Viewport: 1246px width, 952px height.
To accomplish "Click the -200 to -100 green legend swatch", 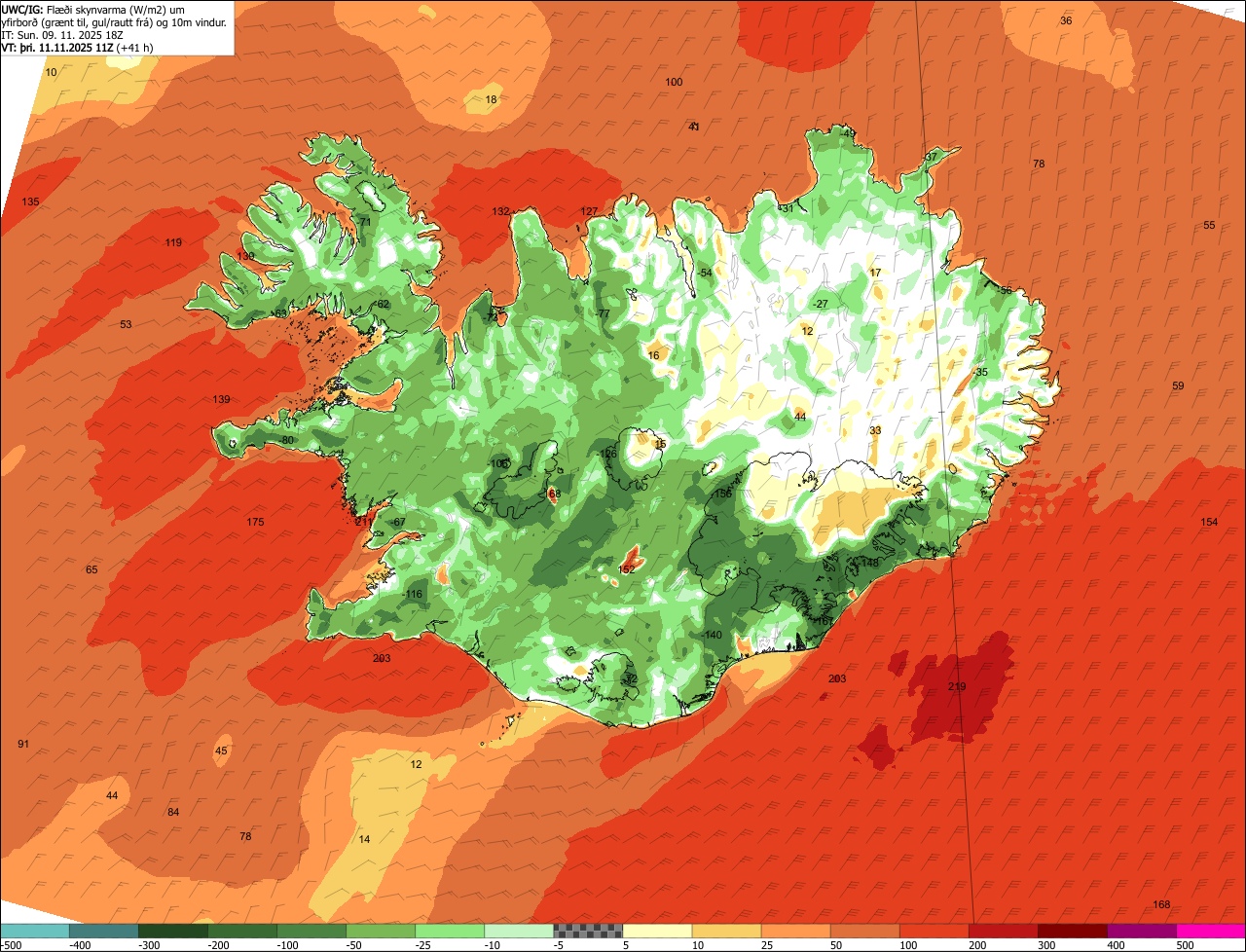I will click(x=241, y=931).
